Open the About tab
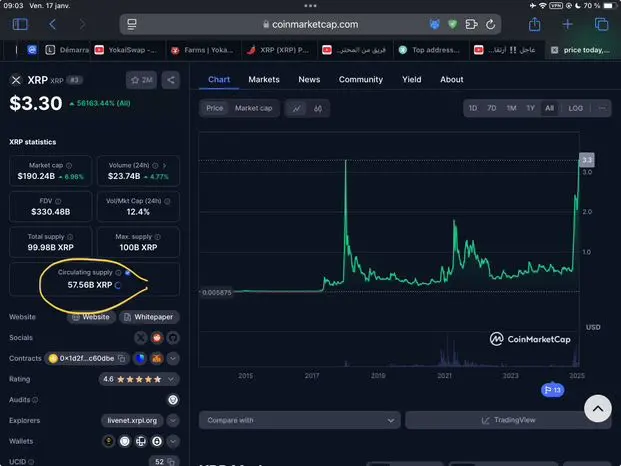 451,80
